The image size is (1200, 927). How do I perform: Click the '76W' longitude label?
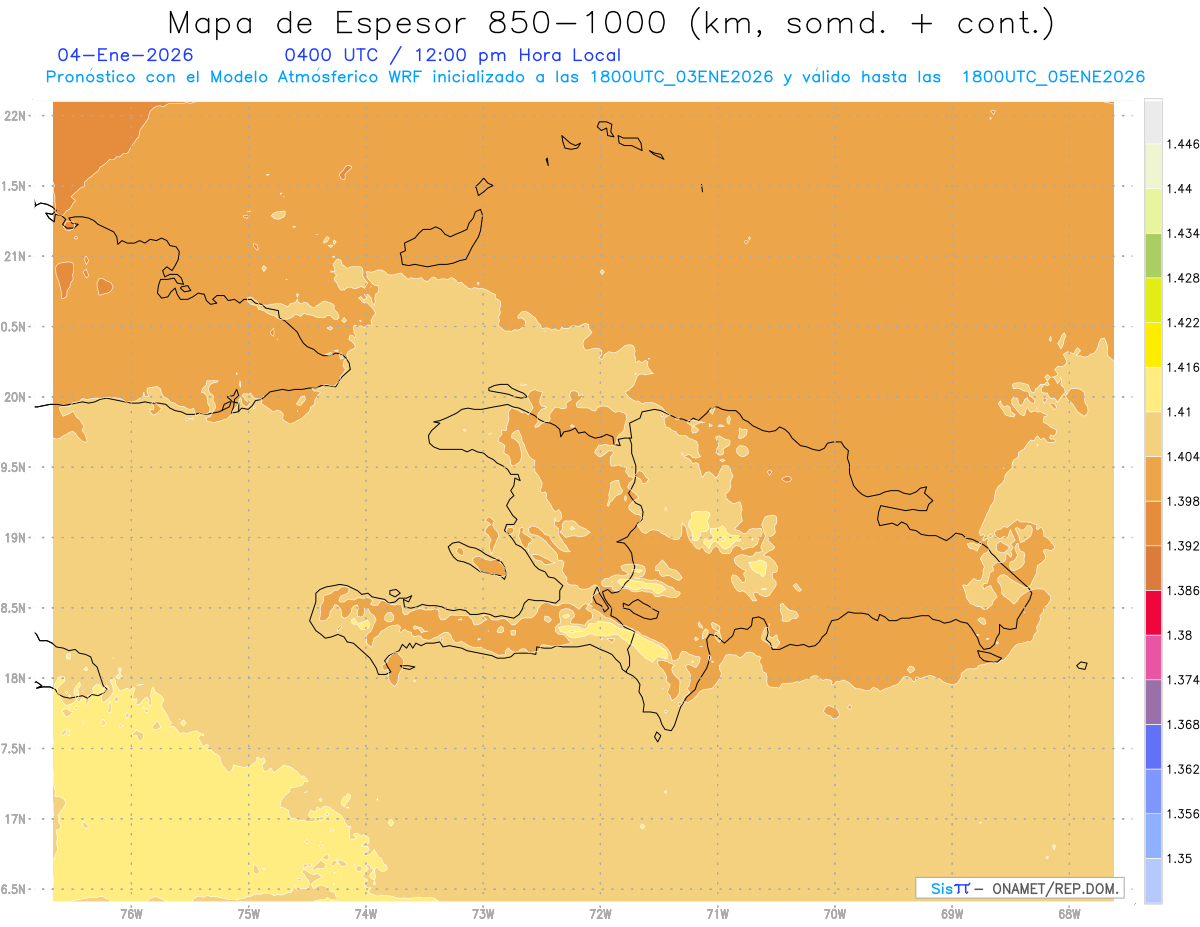point(131,913)
